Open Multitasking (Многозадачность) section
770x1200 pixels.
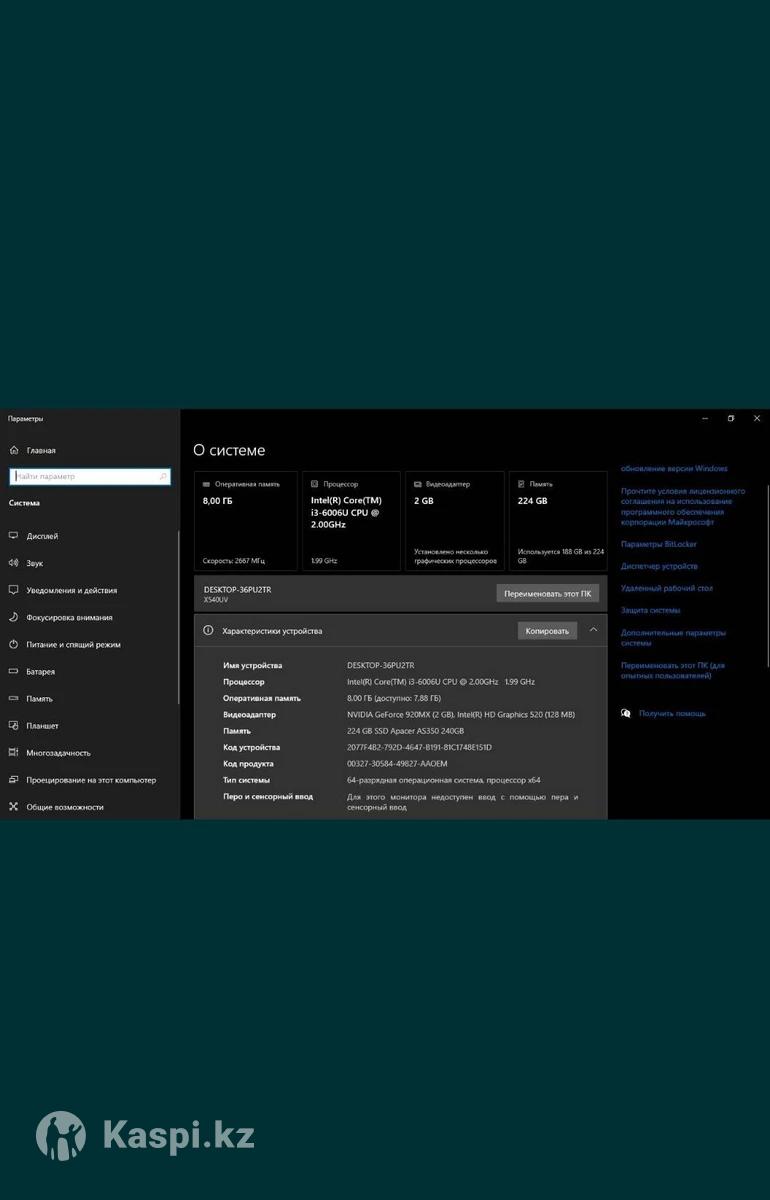click(x=58, y=752)
